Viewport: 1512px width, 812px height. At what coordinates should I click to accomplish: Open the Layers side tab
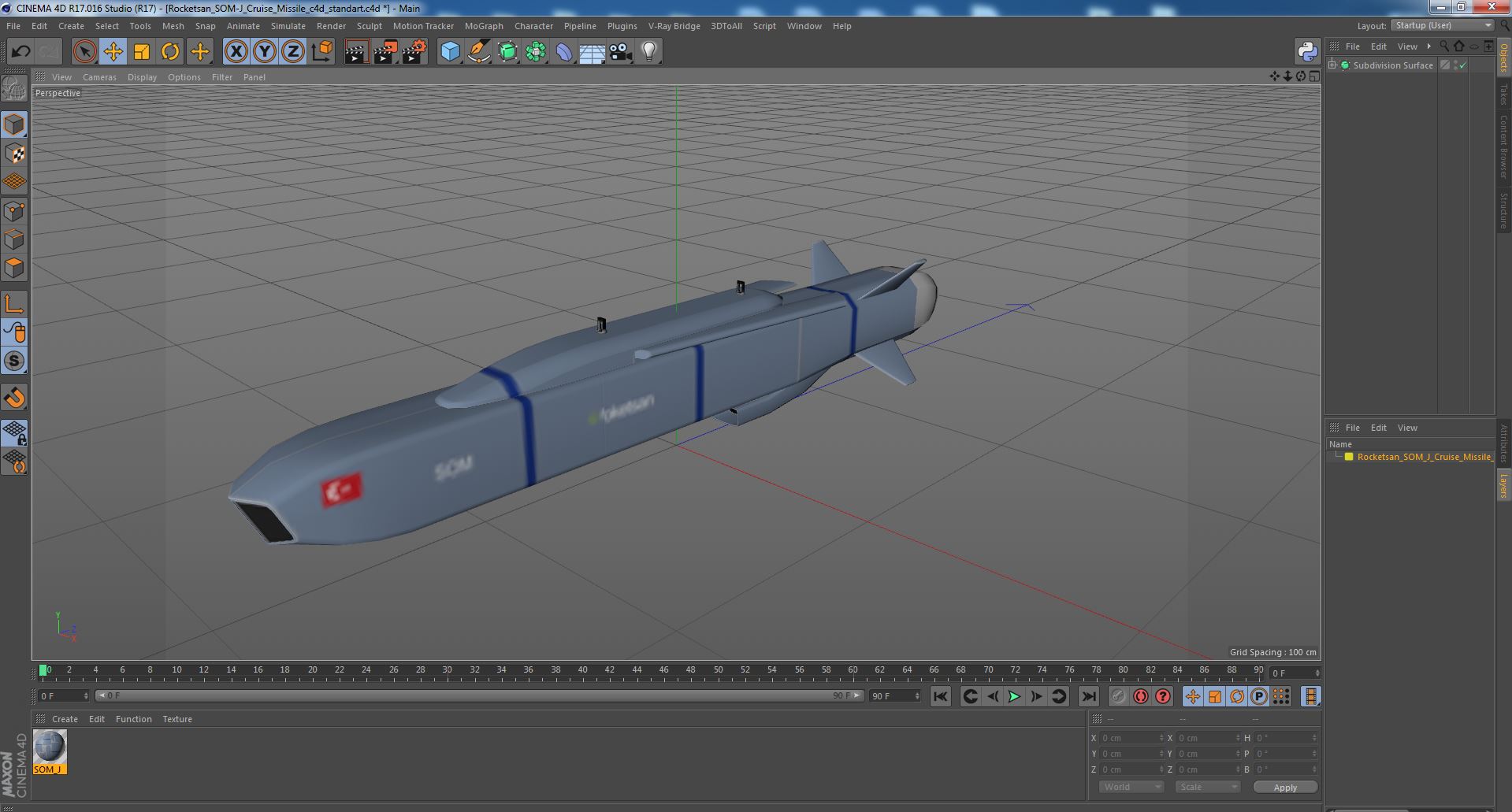pyautogui.click(x=1504, y=486)
